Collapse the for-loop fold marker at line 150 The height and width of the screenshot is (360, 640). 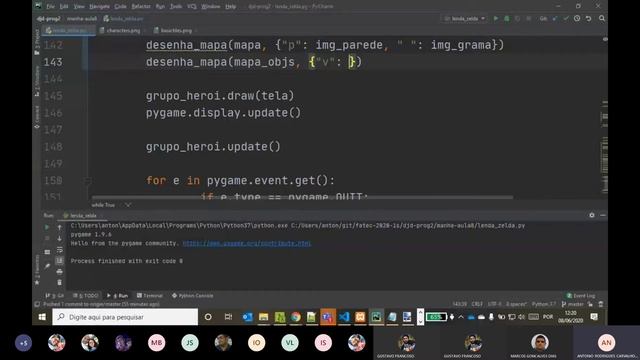pos(87,180)
